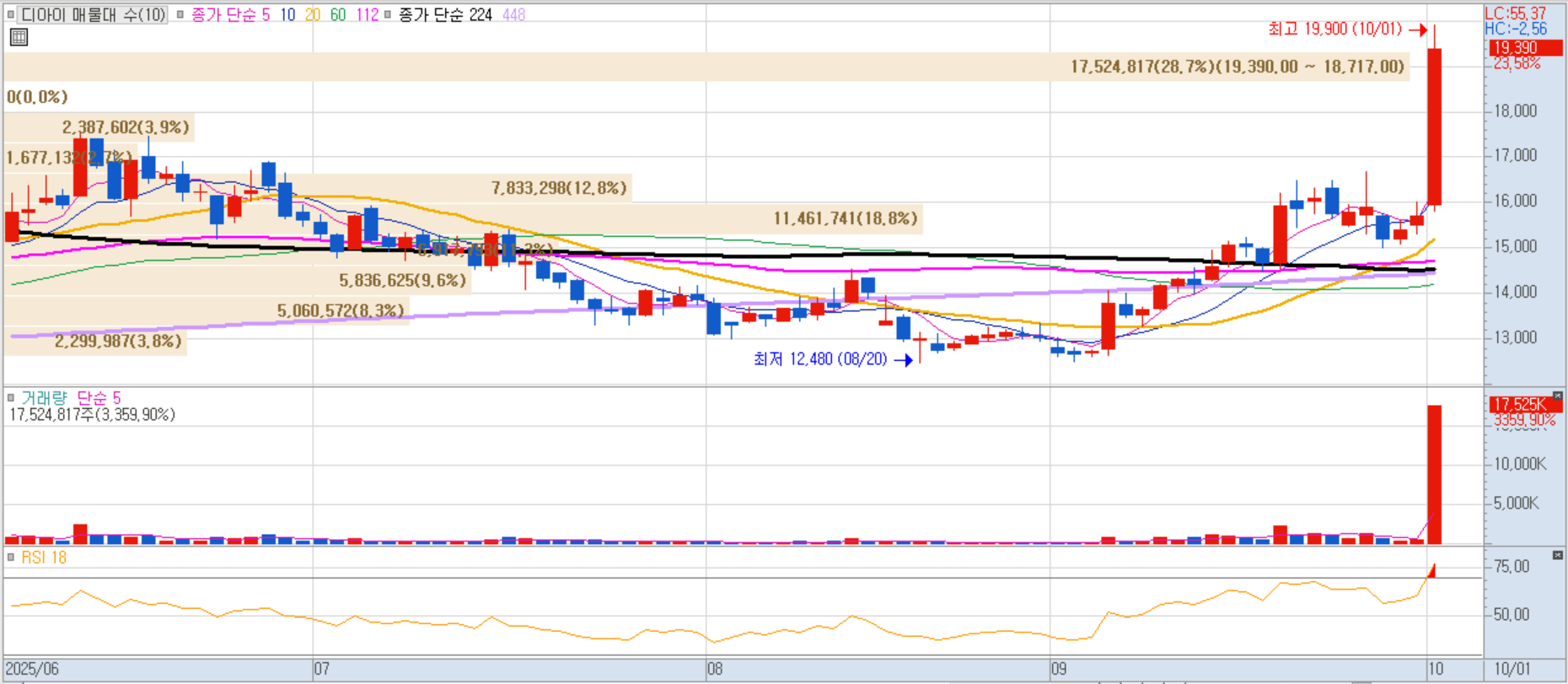Click the tall red volume bar for 10/01

tap(1434, 475)
